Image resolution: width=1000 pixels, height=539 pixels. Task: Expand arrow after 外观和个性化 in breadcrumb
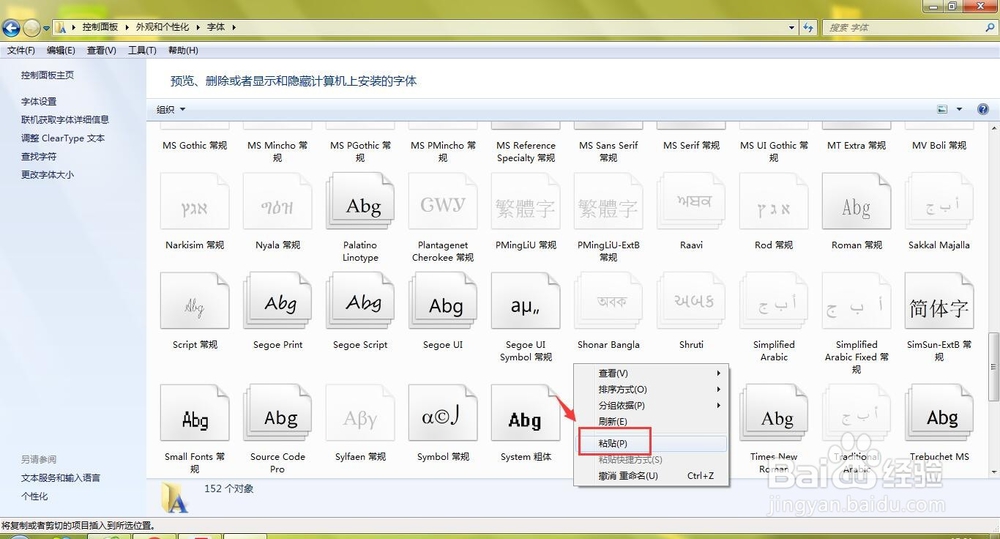198,27
